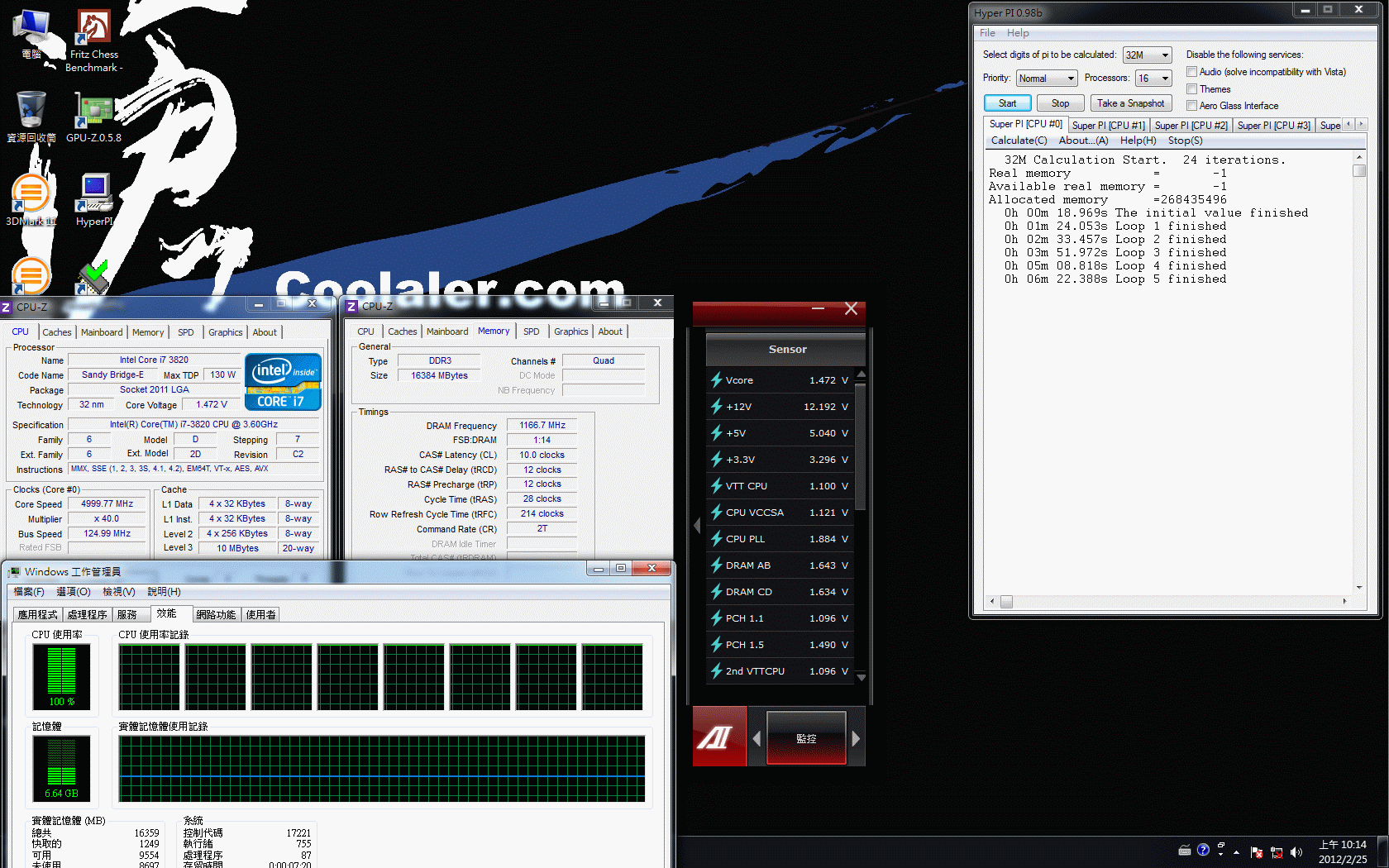Click the AI Suite sensor list scrollbar
The height and width of the screenshot is (868, 1389).
[861, 526]
